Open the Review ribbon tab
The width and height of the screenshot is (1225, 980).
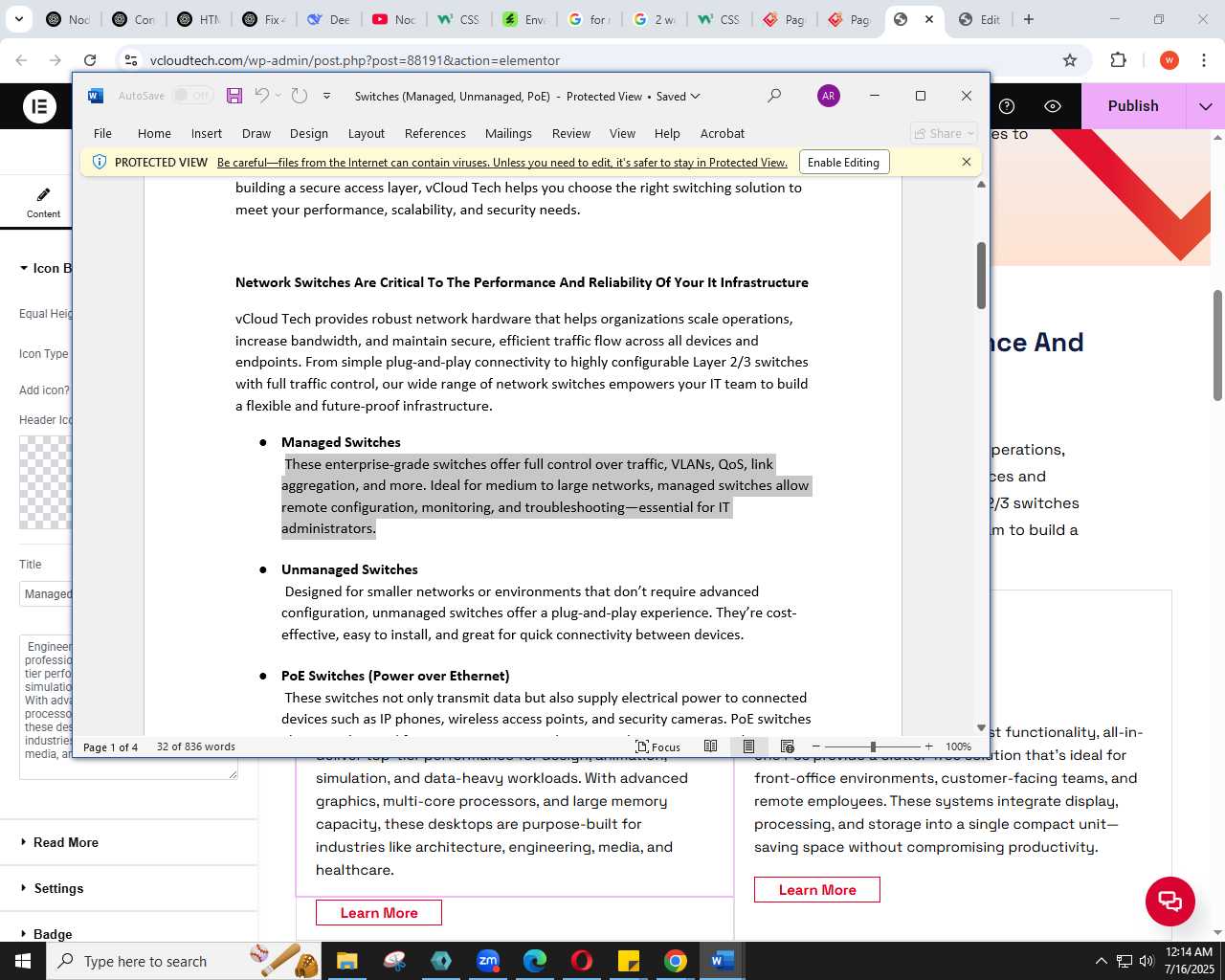(x=570, y=133)
